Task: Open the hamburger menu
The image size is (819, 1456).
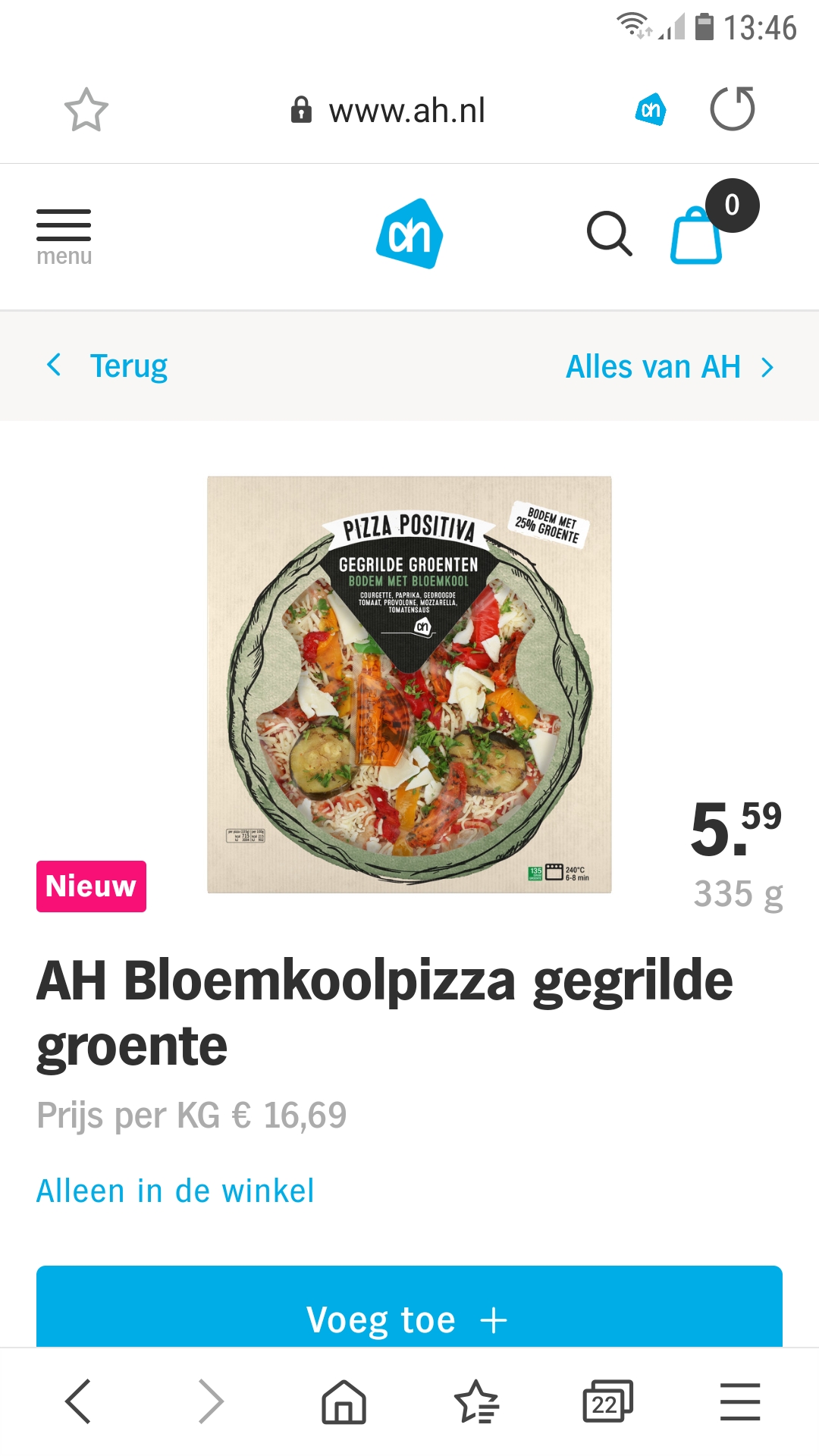Action: (64, 237)
